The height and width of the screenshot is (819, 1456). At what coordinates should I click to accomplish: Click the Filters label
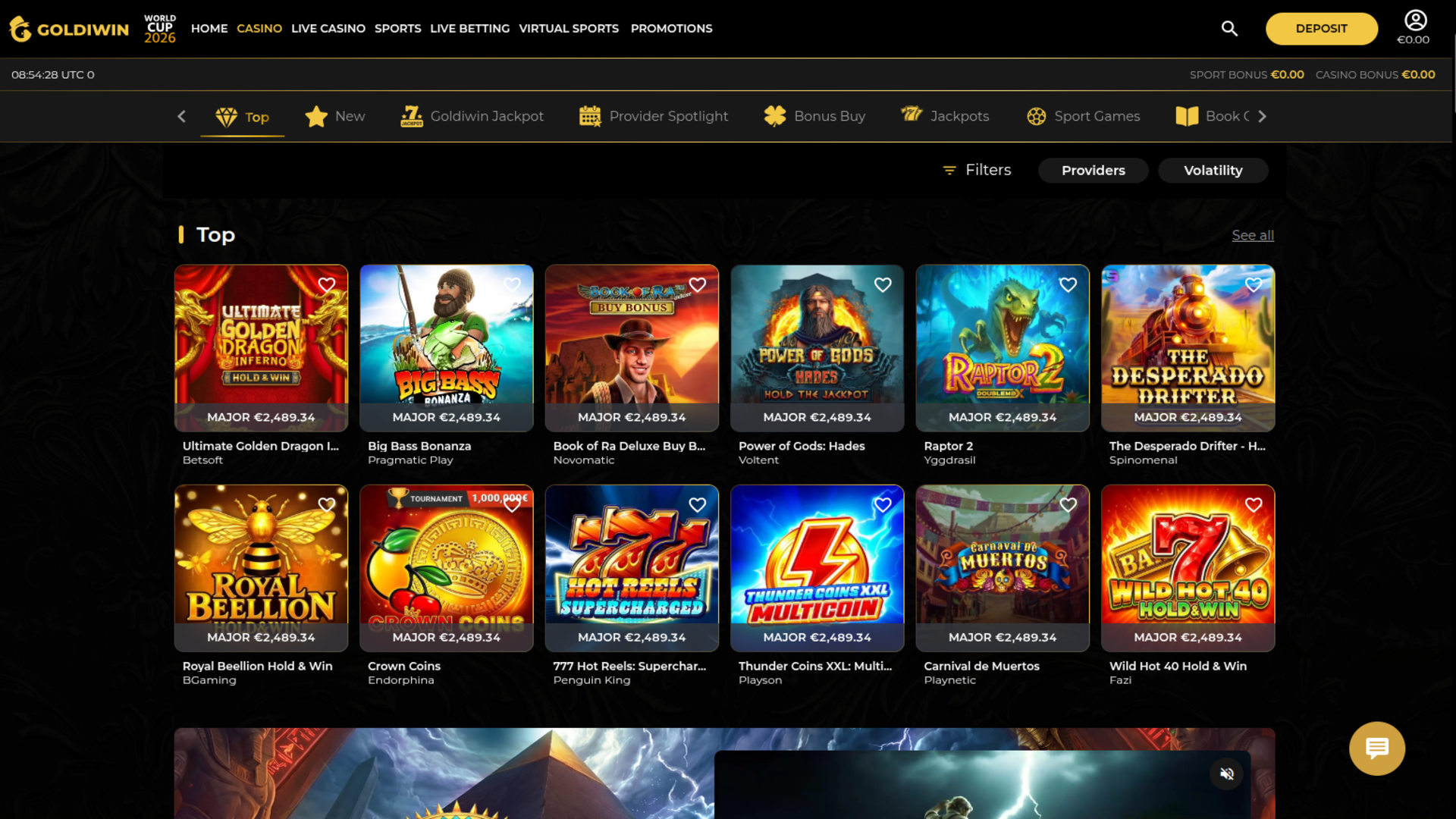click(x=988, y=170)
